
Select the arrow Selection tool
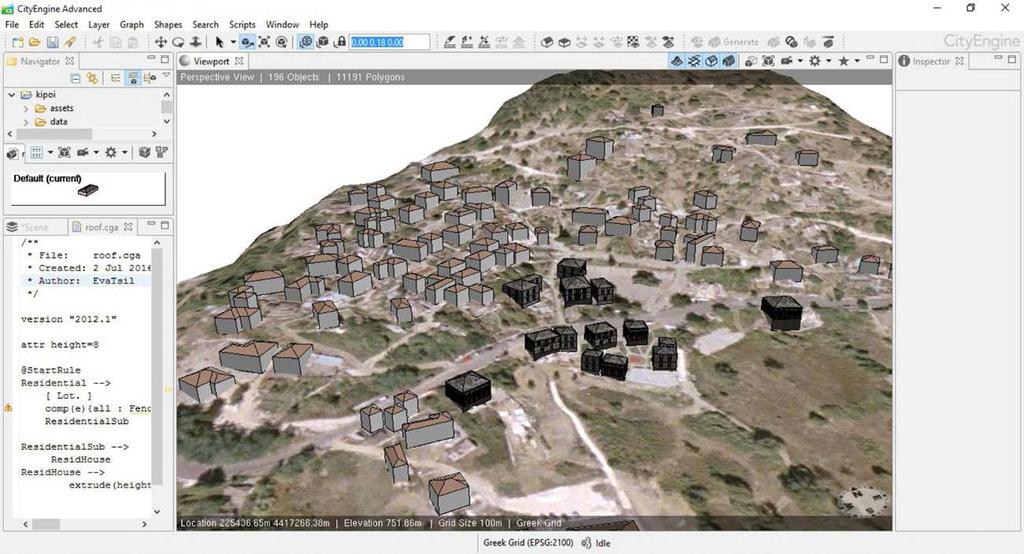(219, 42)
